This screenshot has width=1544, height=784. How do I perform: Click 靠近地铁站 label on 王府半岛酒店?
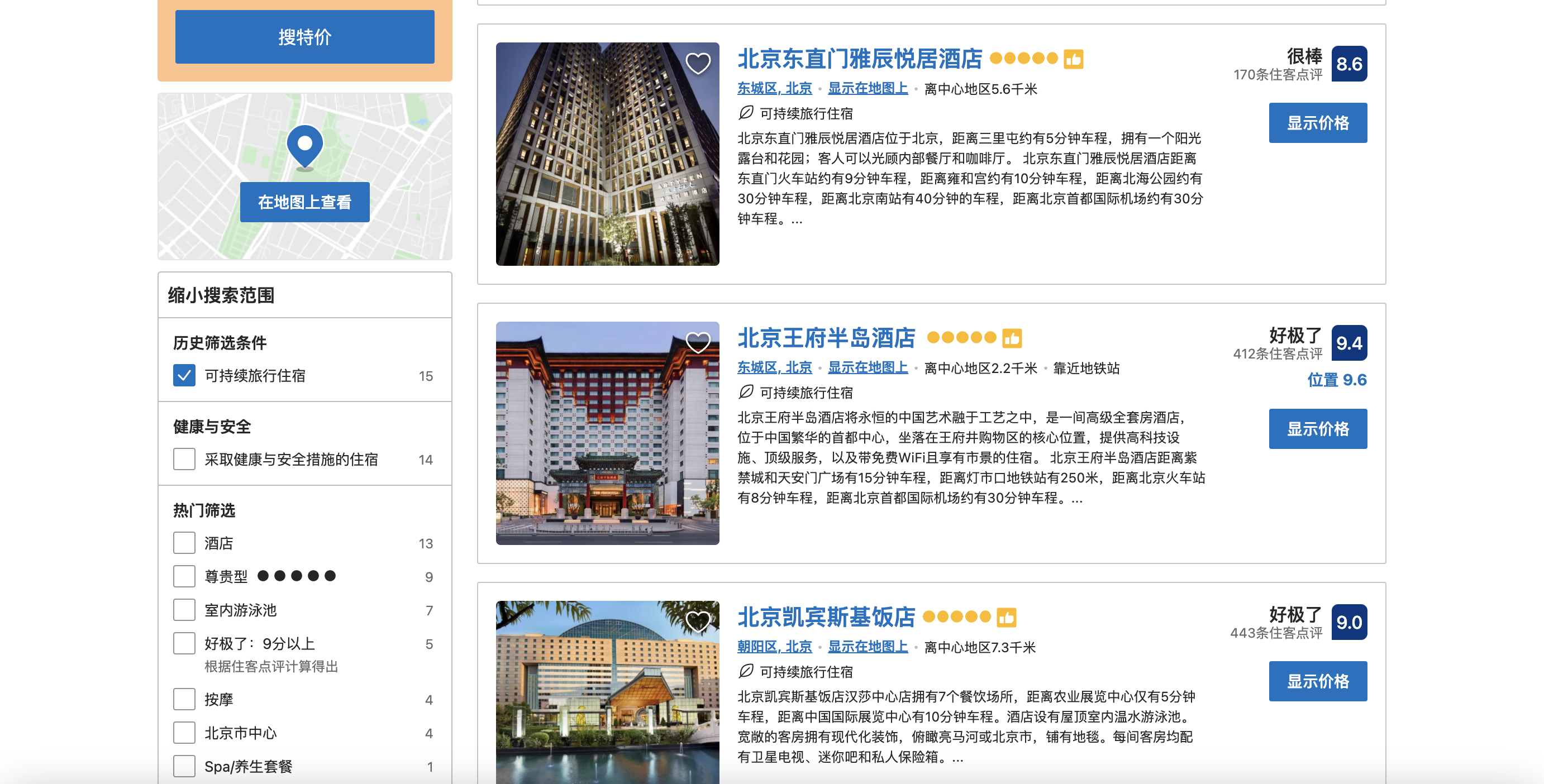(x=1086, y=368)
